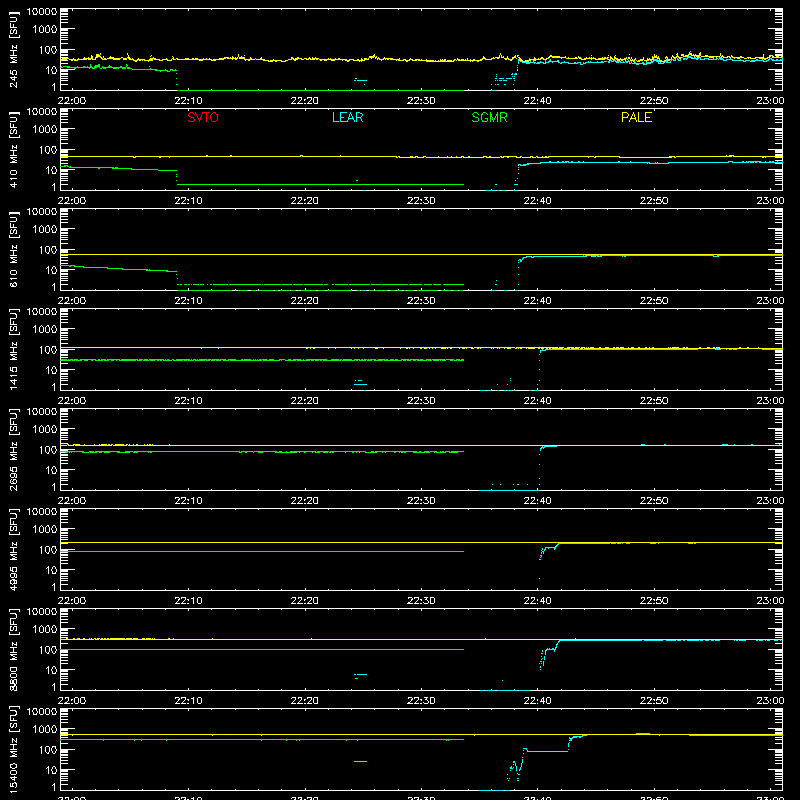
Task: Select the 100 tick value on 8800 MHz axis
Action: [x=48, y=650]
